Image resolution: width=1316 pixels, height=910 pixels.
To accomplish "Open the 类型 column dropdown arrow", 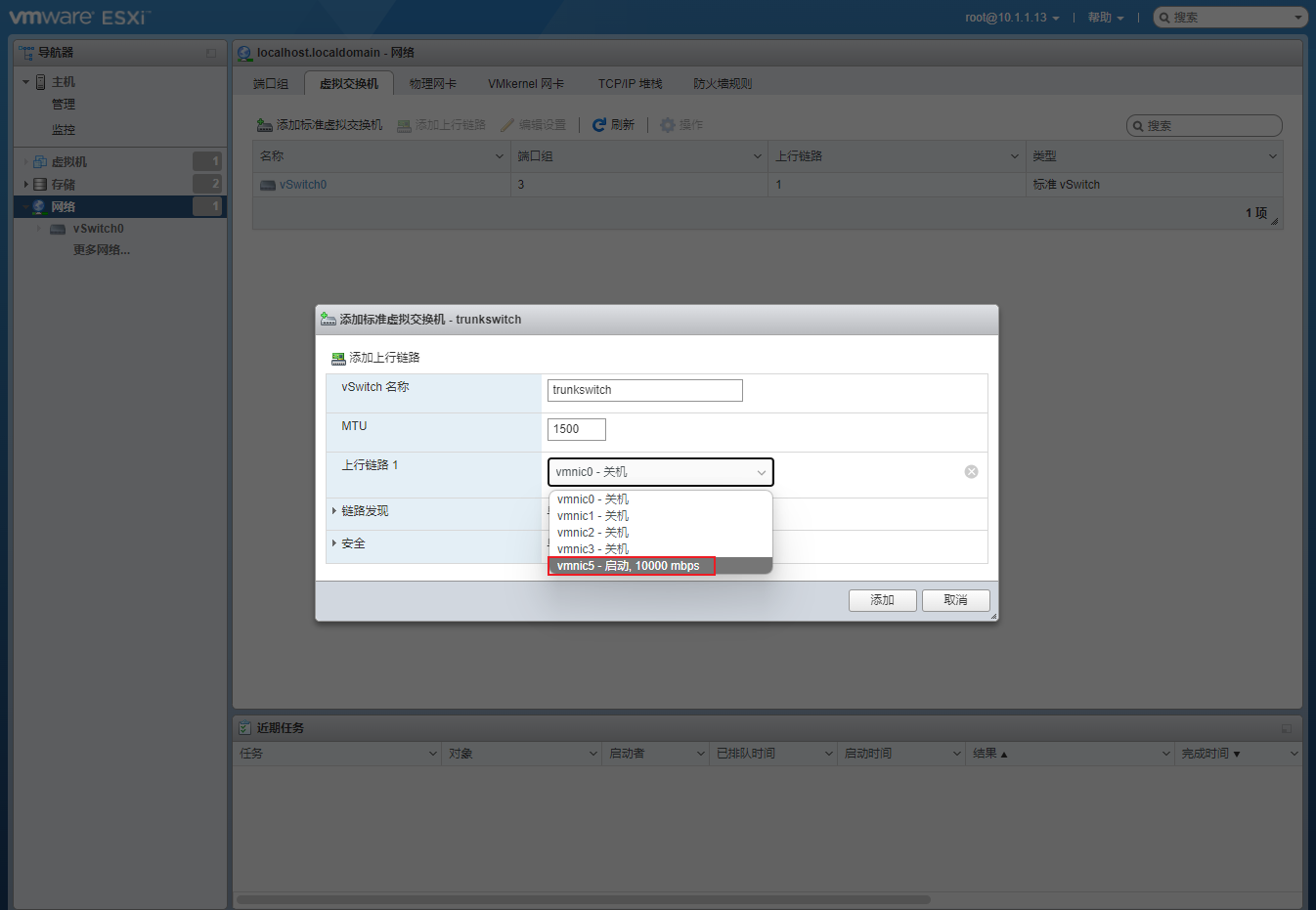I will 1273,156.
